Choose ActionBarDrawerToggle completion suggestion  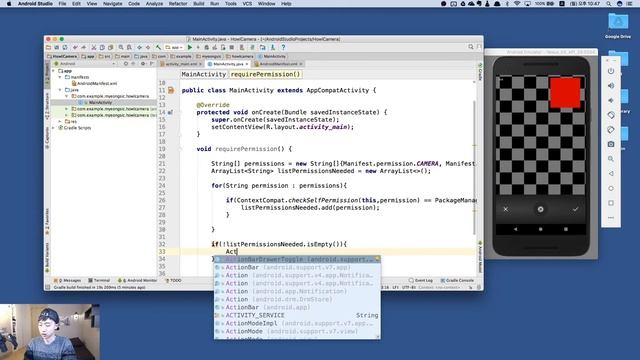[297, 260]
